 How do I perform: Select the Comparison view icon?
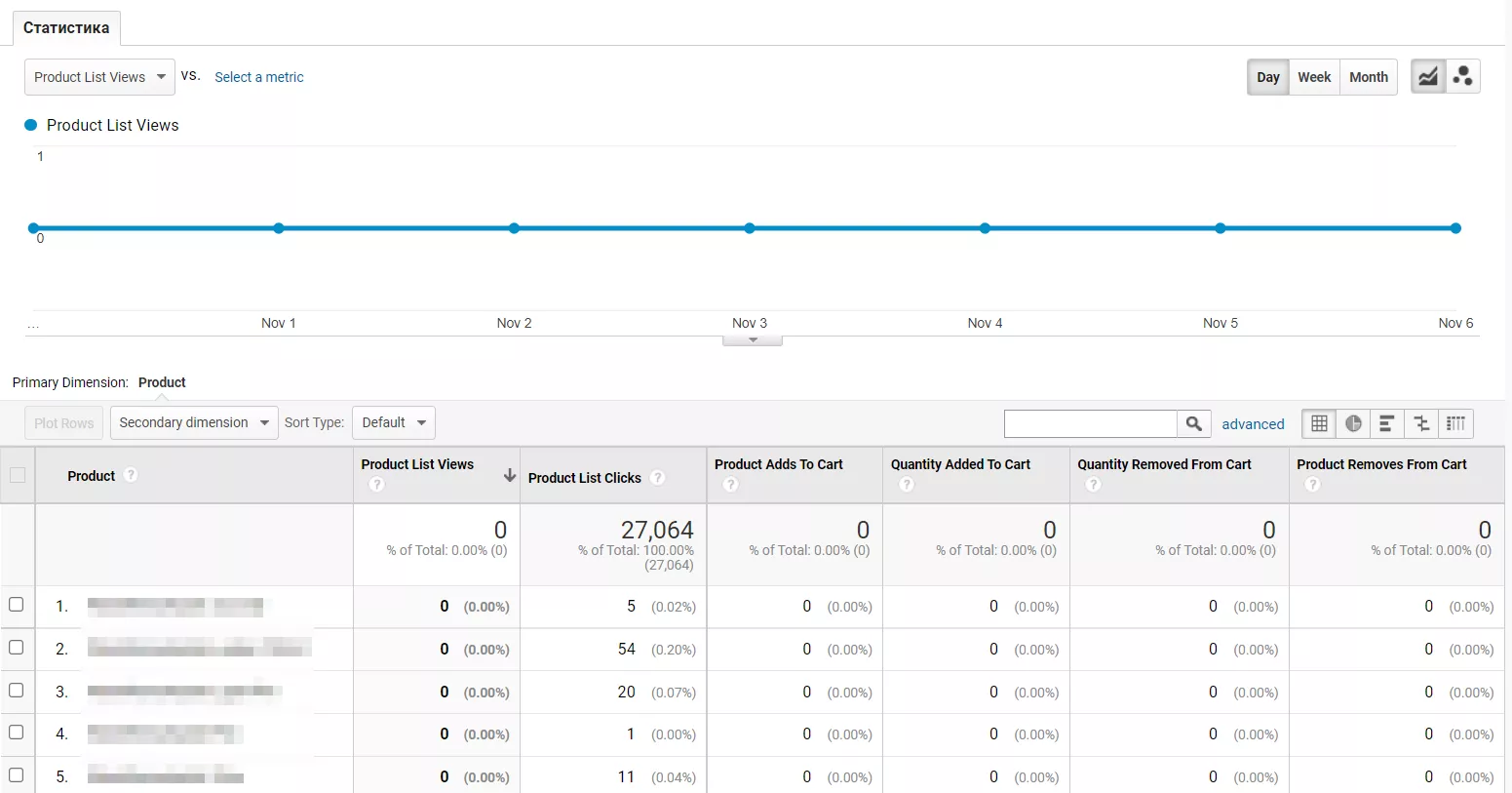[1421, 423]
